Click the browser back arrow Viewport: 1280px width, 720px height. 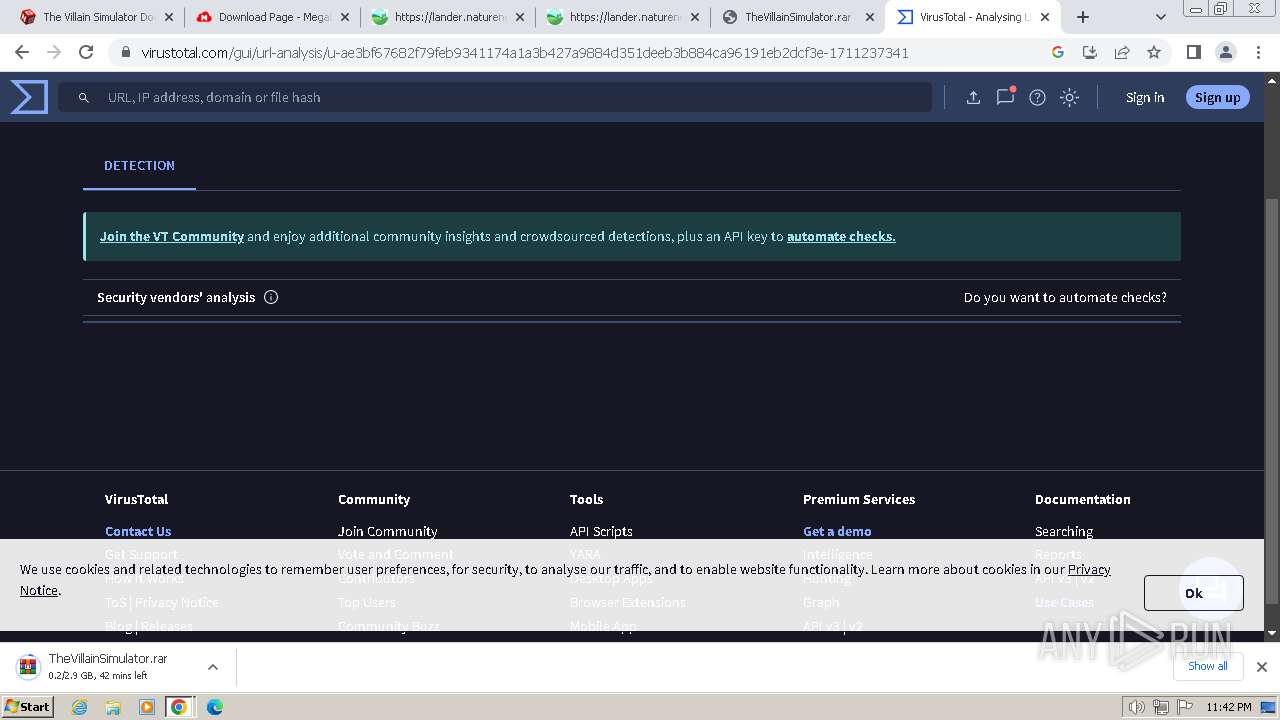(22, 52)
